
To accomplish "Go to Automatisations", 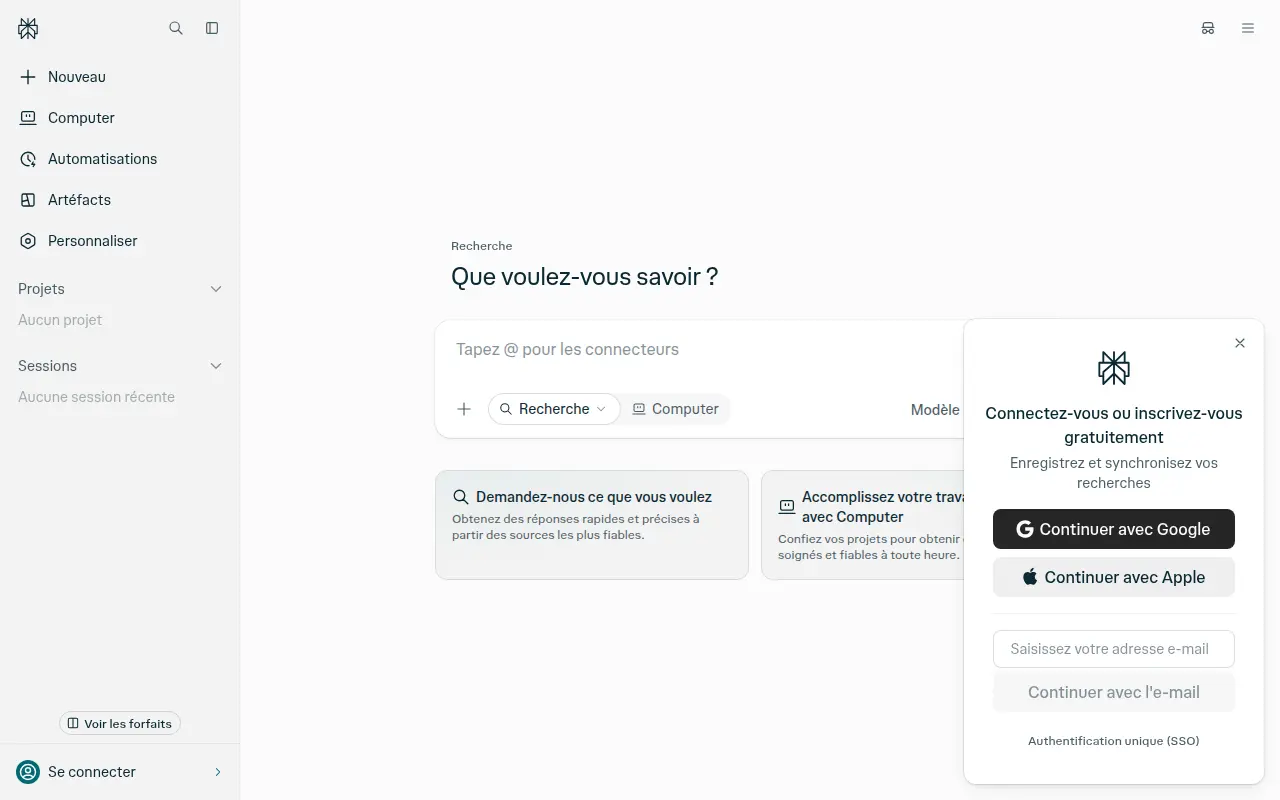I will click(x=120, y=159).
